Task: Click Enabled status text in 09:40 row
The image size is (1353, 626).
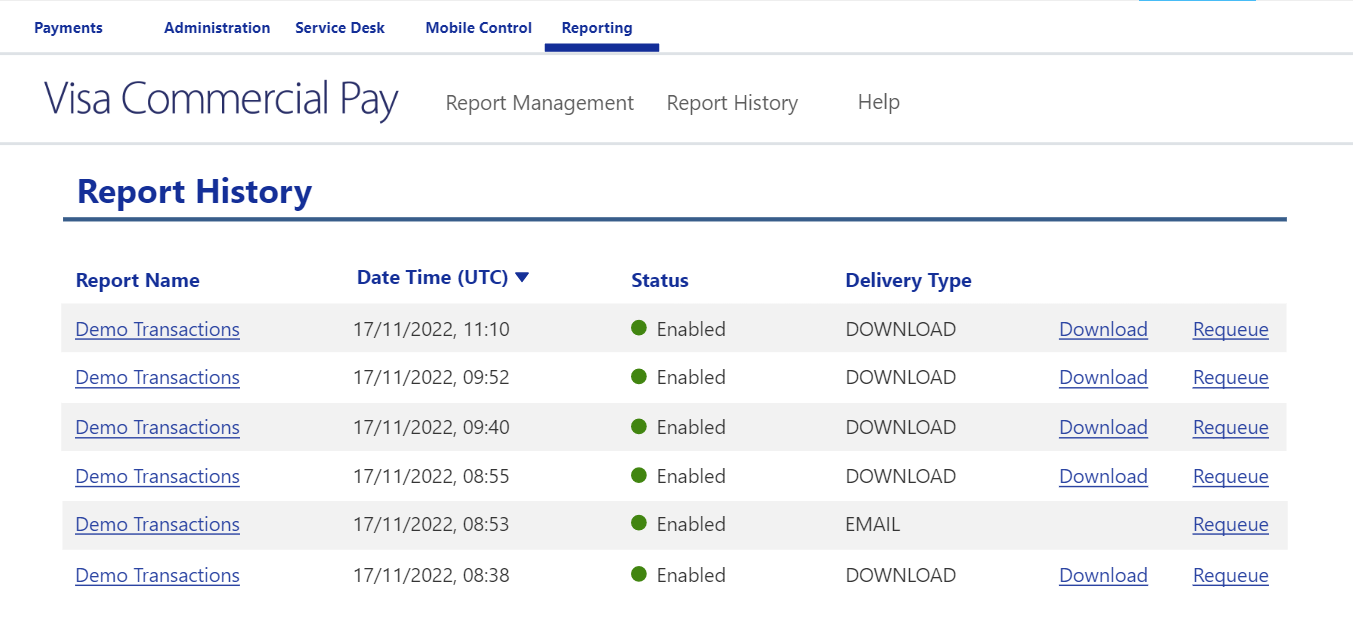Action: [691, 427]
